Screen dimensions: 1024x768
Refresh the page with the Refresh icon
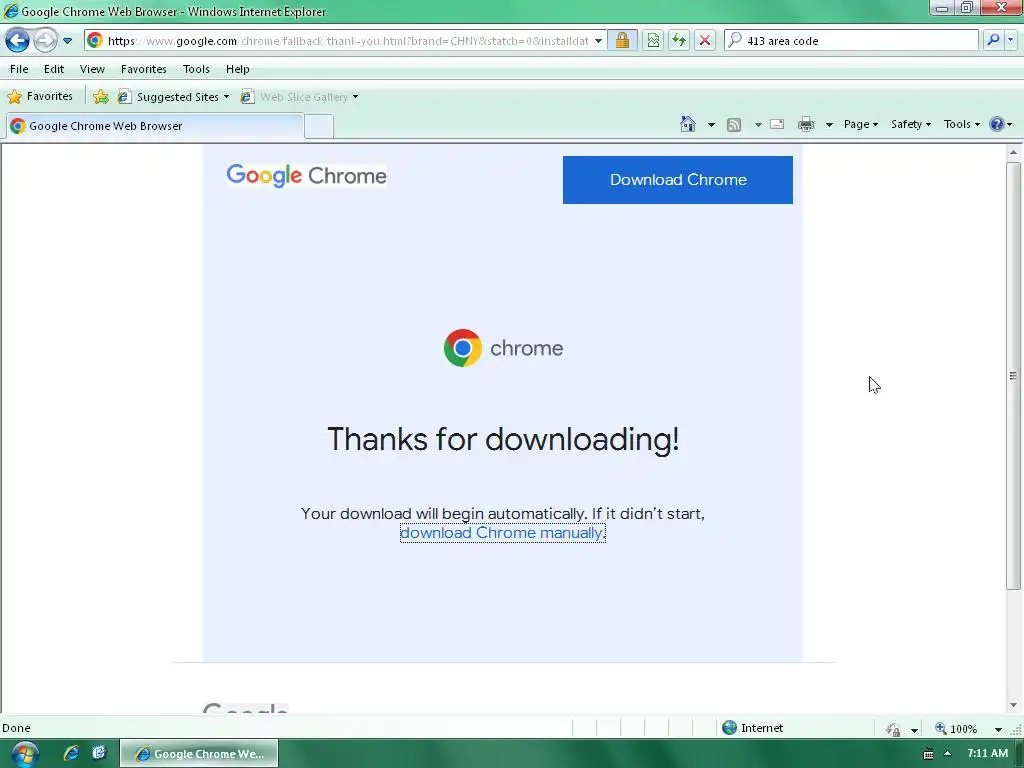pyautogui.click(x=679, y=40)
